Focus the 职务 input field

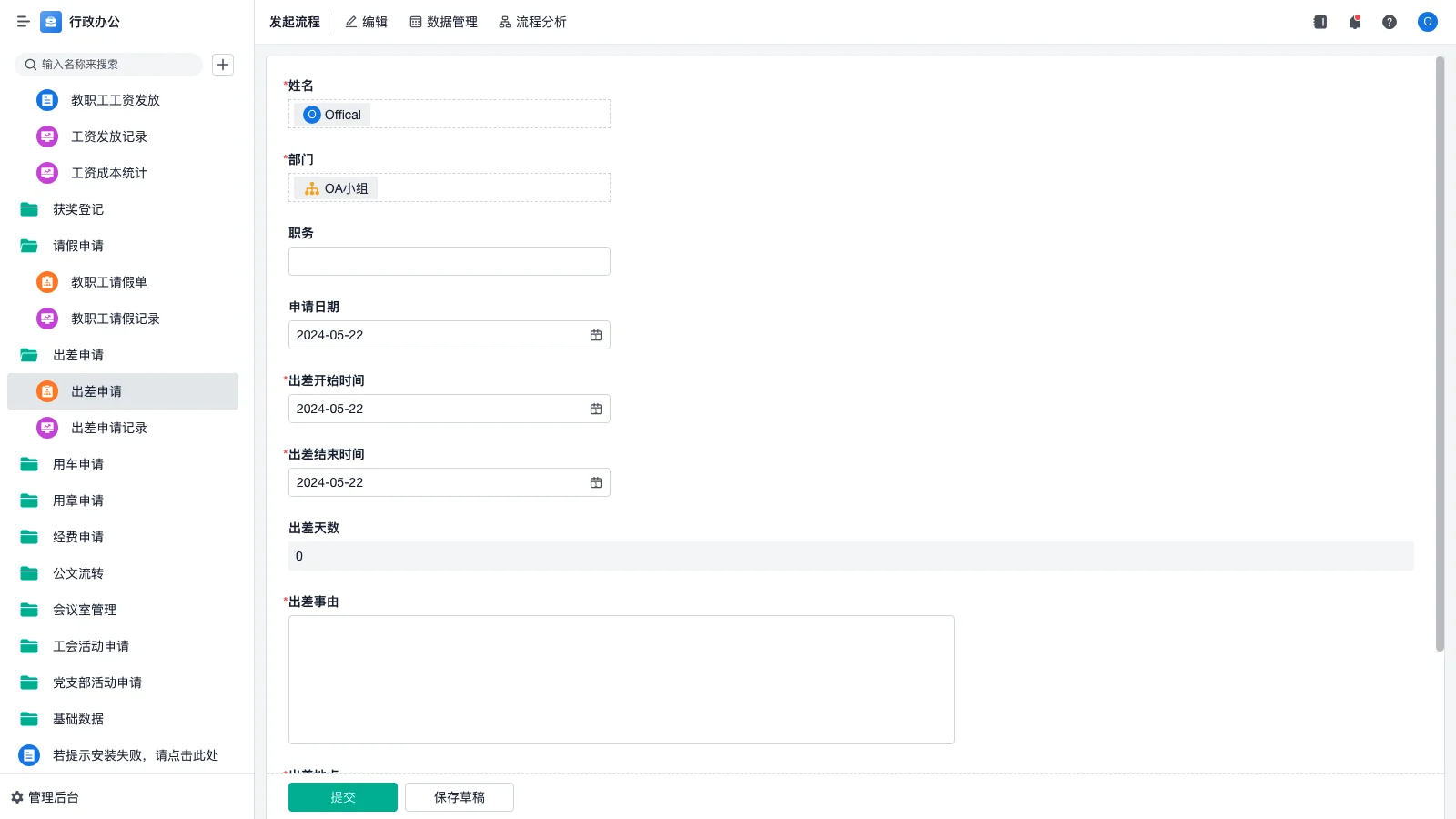(x=450, y=261)
